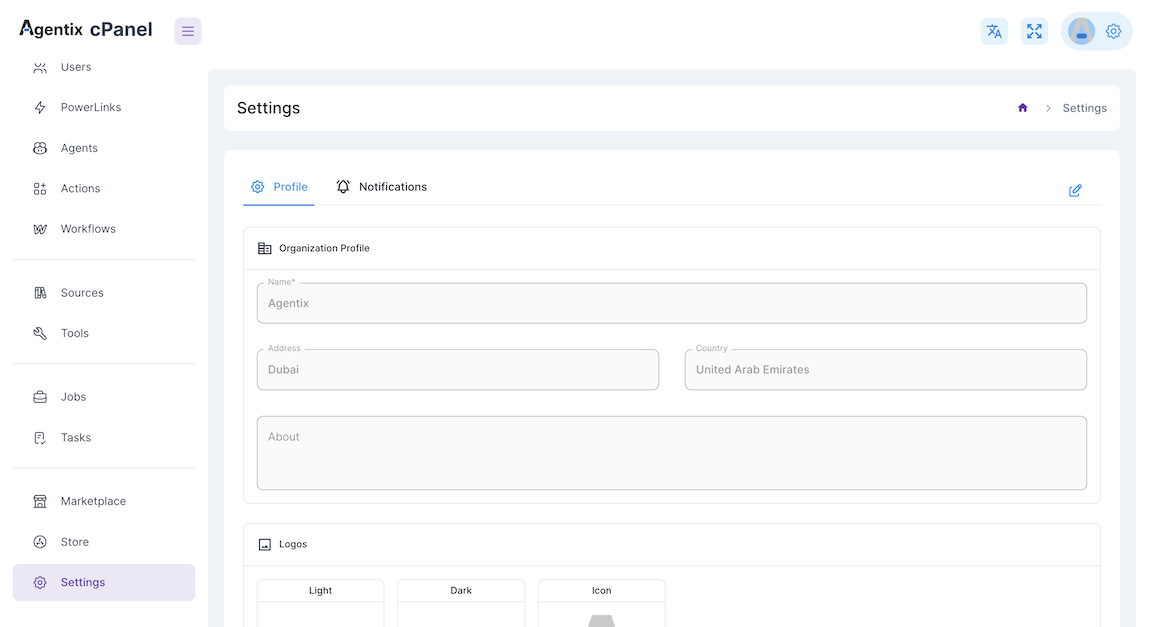Click the Logos image icon

pos(264,545)
